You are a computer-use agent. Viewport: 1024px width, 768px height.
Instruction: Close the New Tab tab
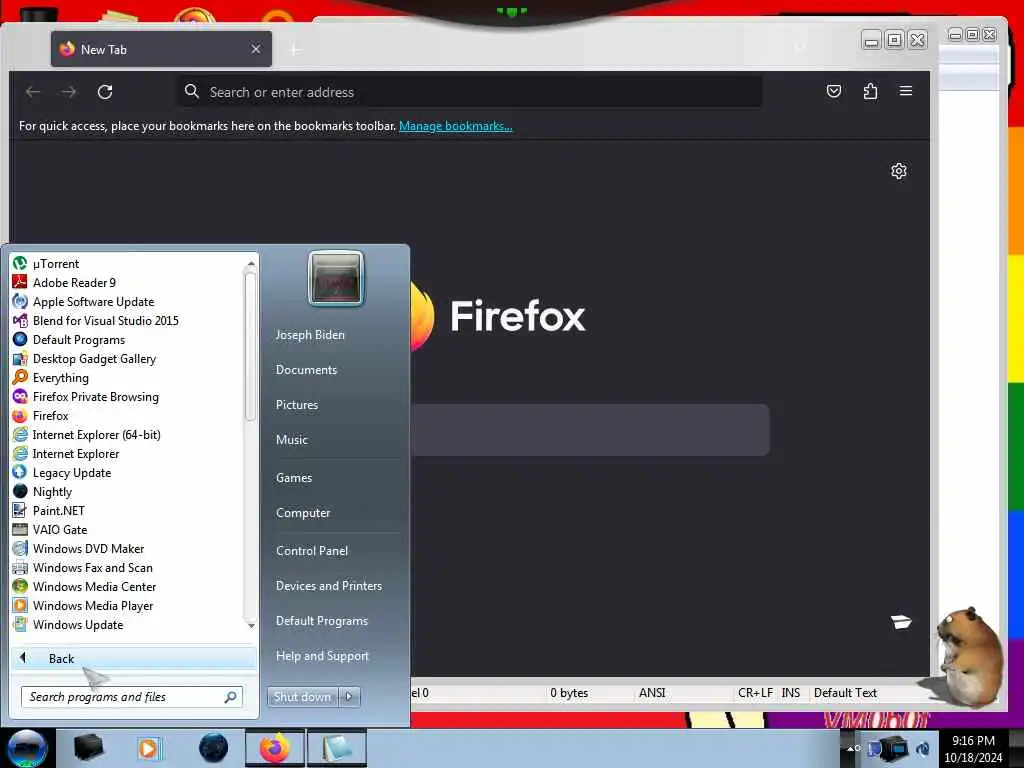[x=256, y=49]
